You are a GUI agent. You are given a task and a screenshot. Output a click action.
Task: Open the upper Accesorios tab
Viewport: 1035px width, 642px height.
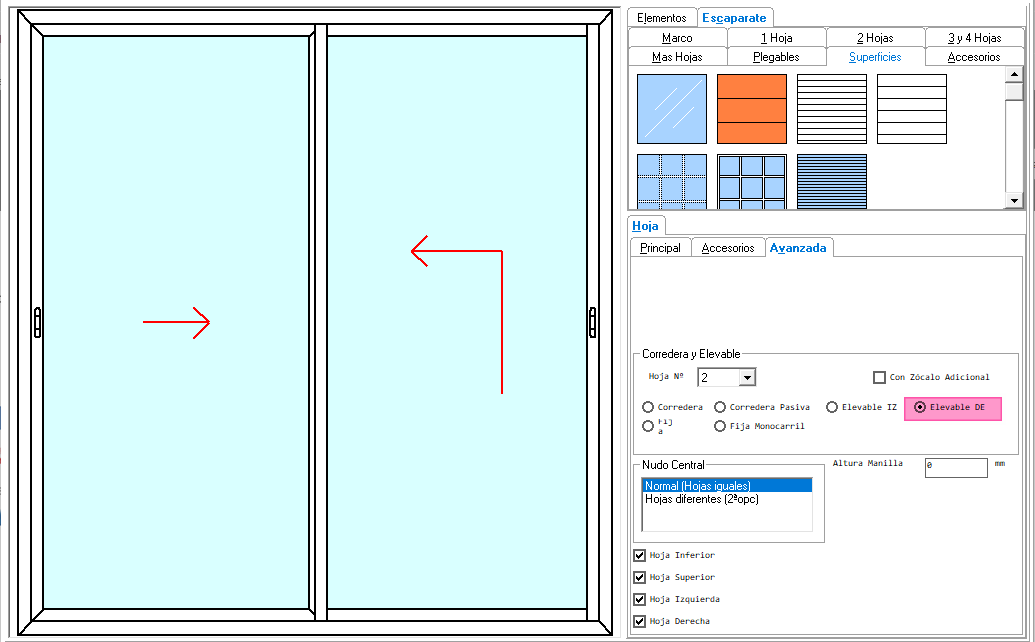(974, 57)
